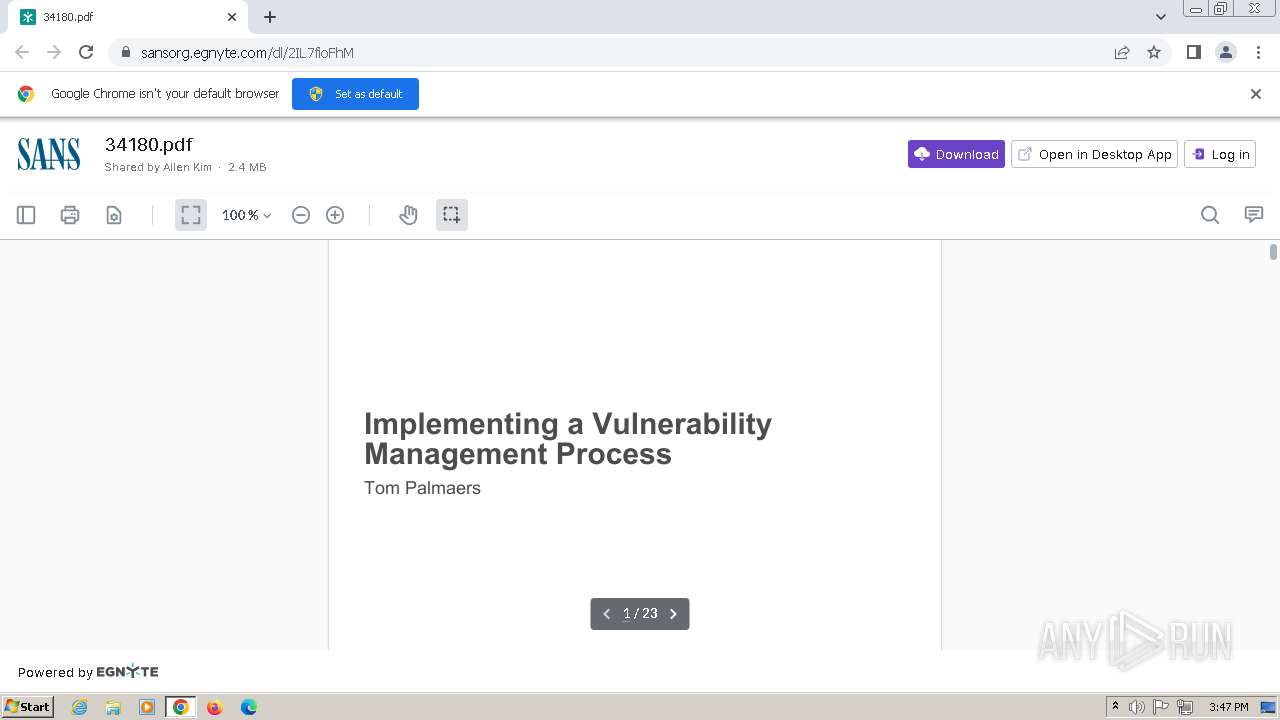Set Chrome as default browser

click(x=355, y=94)
